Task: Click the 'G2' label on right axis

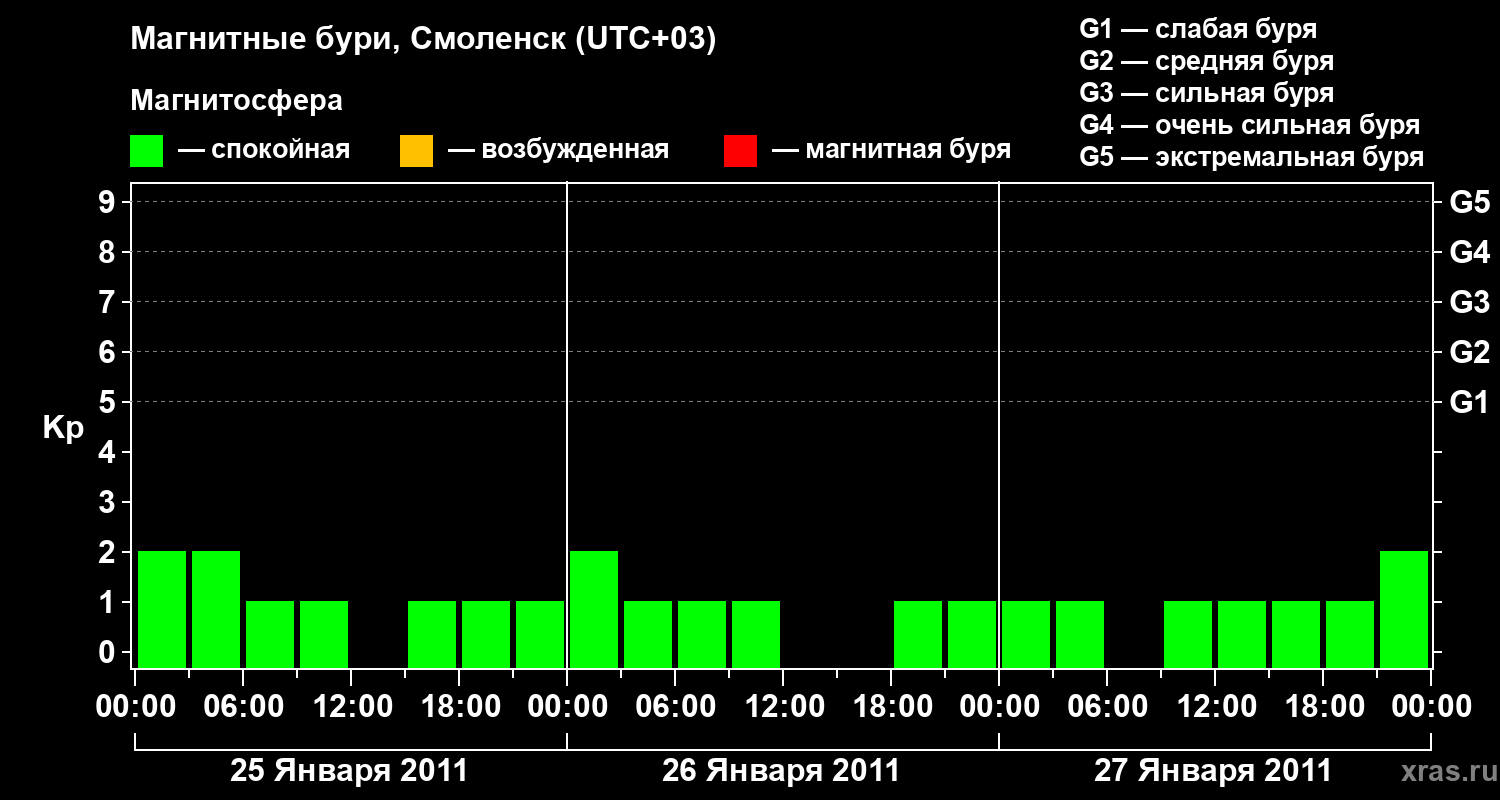Action: pyautogui.click(x=1469, y=352)
